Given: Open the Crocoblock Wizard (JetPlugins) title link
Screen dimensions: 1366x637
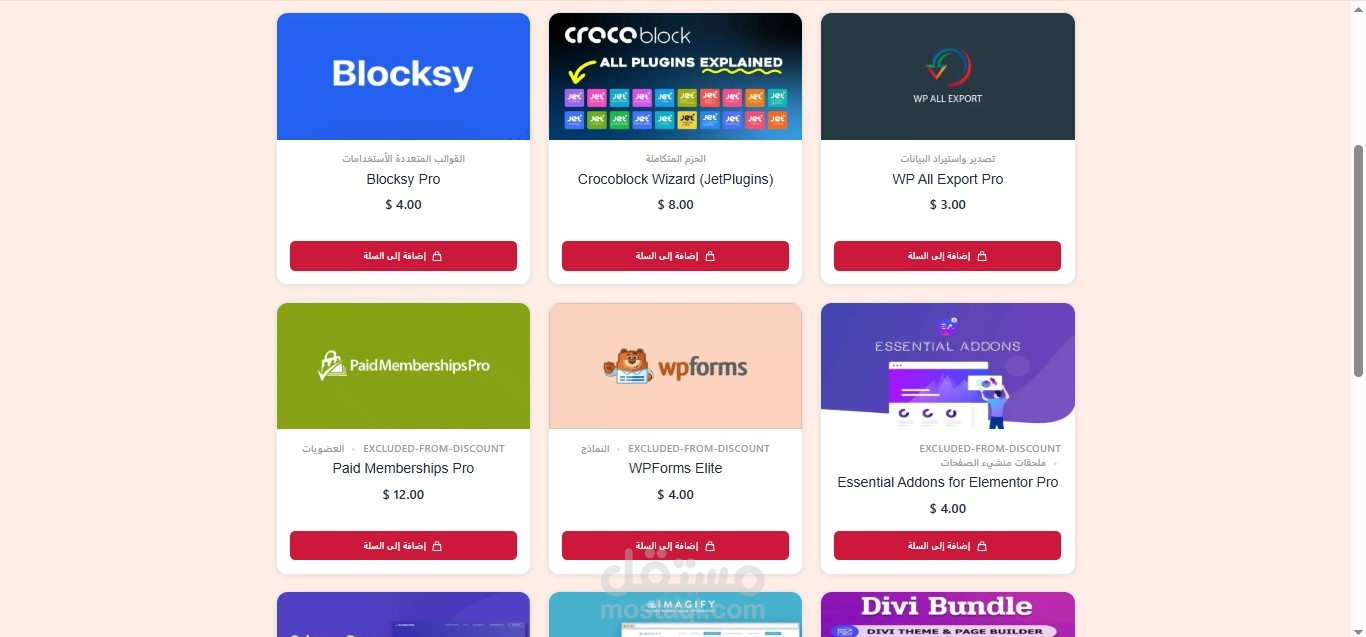Looking at the screenshot, I should click(x=675, y=179).
